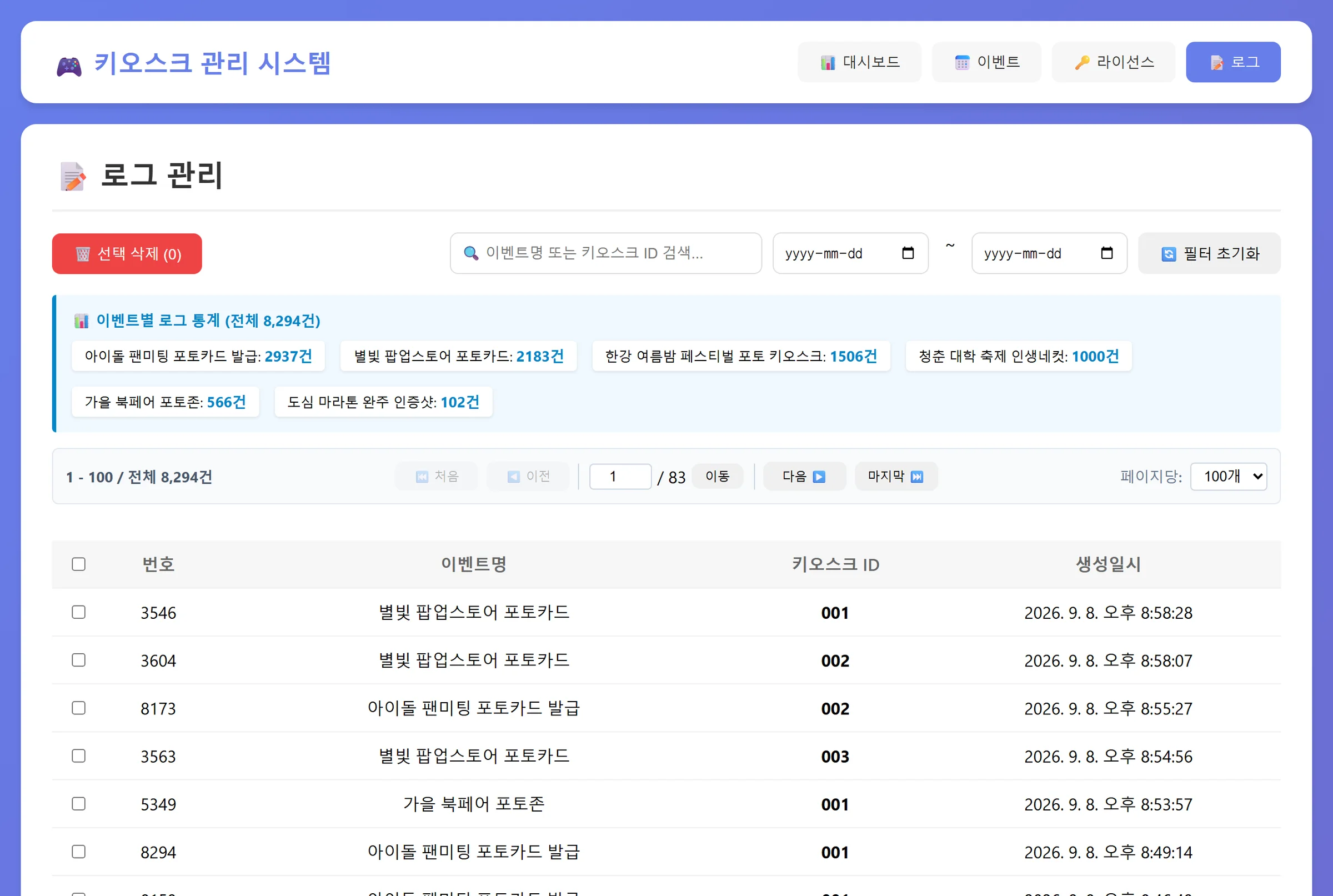The width and height of the screenshot is (1333, 896).
Task: Click the 이벤트명 column header
Action: (x=474, y=564)
